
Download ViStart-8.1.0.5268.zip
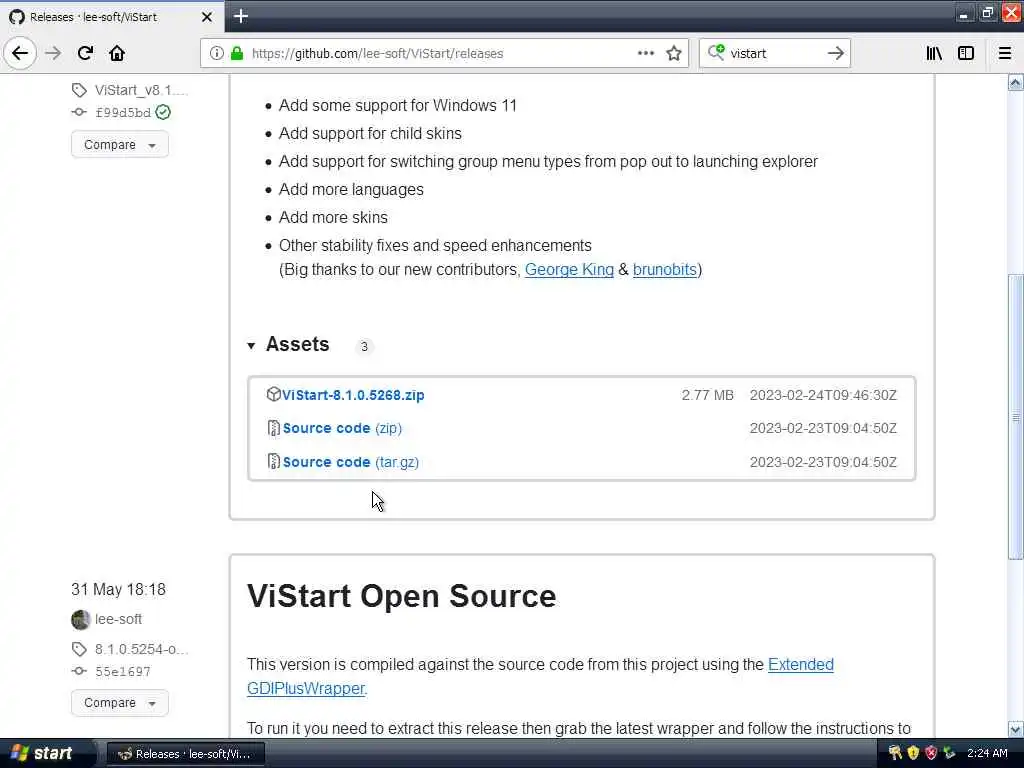[x=353, y=395]
